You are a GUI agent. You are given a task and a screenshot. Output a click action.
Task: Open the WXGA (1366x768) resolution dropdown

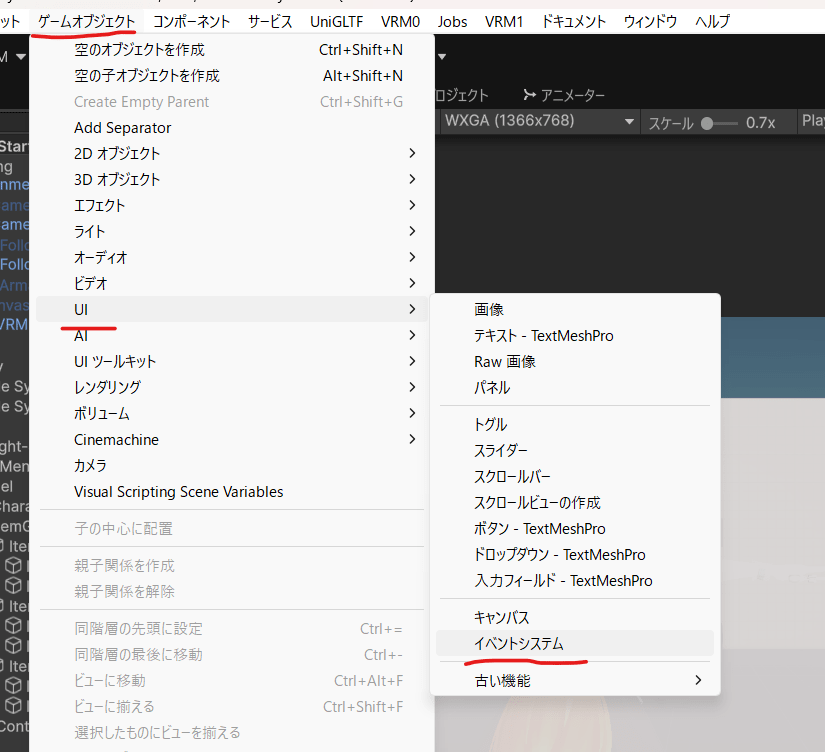pyautogui.click(x=538, y=120)
